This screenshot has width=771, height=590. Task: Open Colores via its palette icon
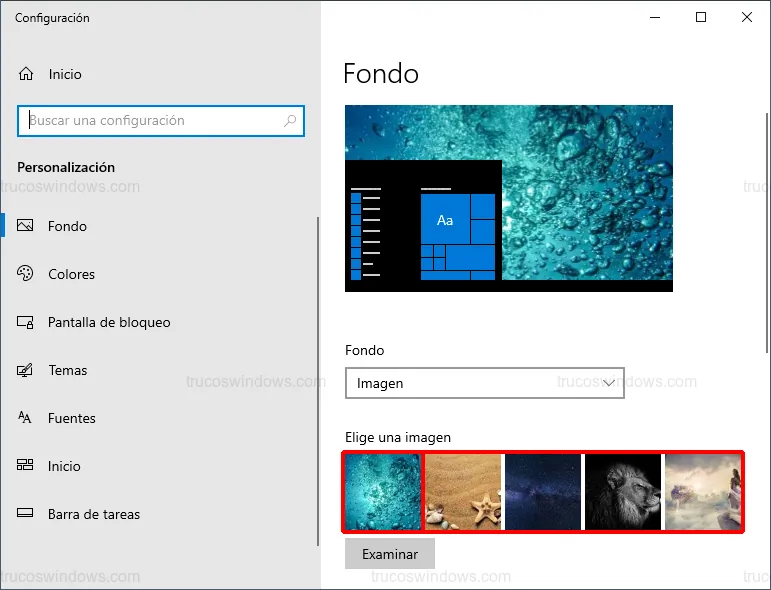click(26, 274)
